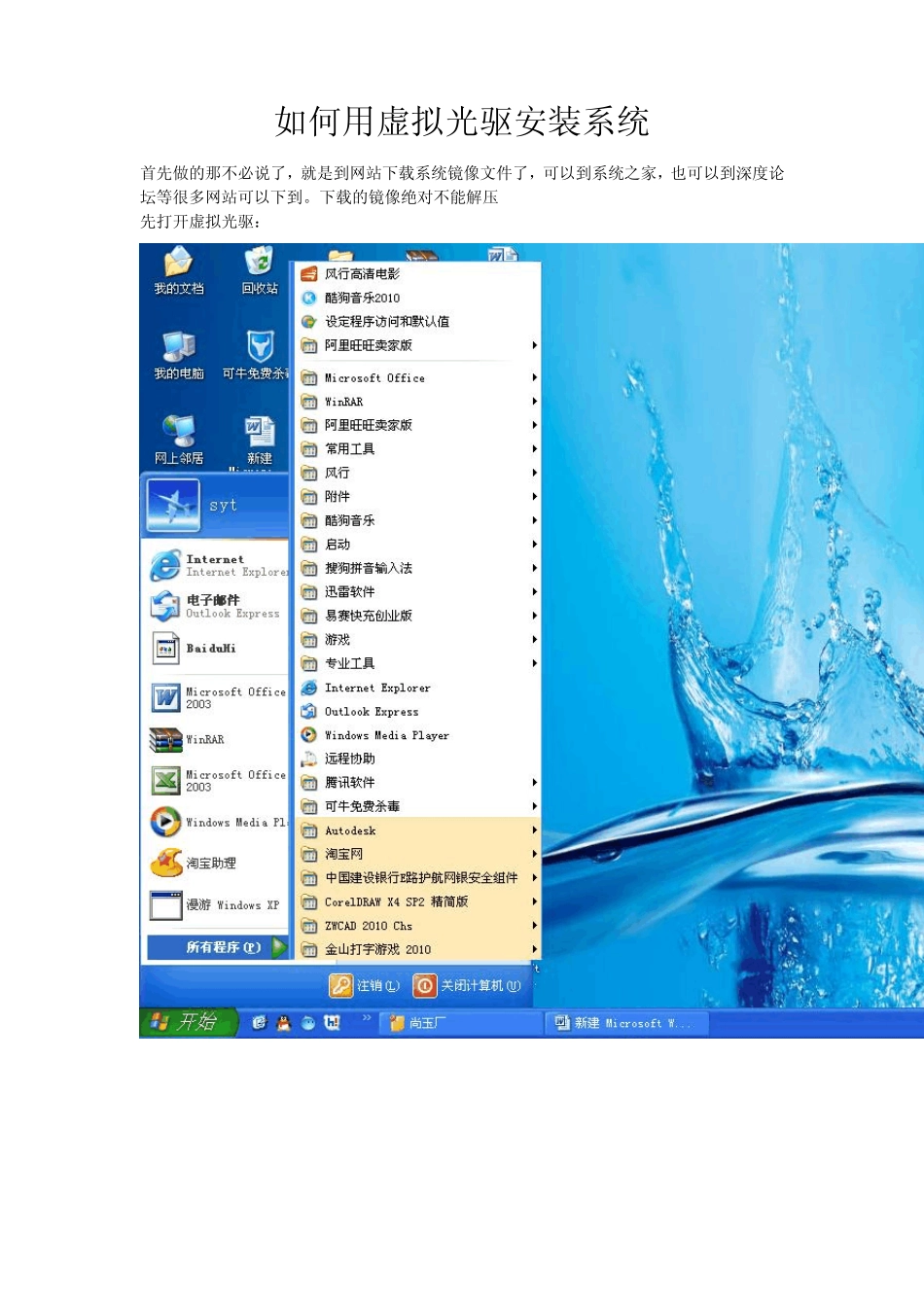Open the 迅雷软件 folder
Screen dimensions: 924x1307
pyautogui.click(x=418, y=592)
